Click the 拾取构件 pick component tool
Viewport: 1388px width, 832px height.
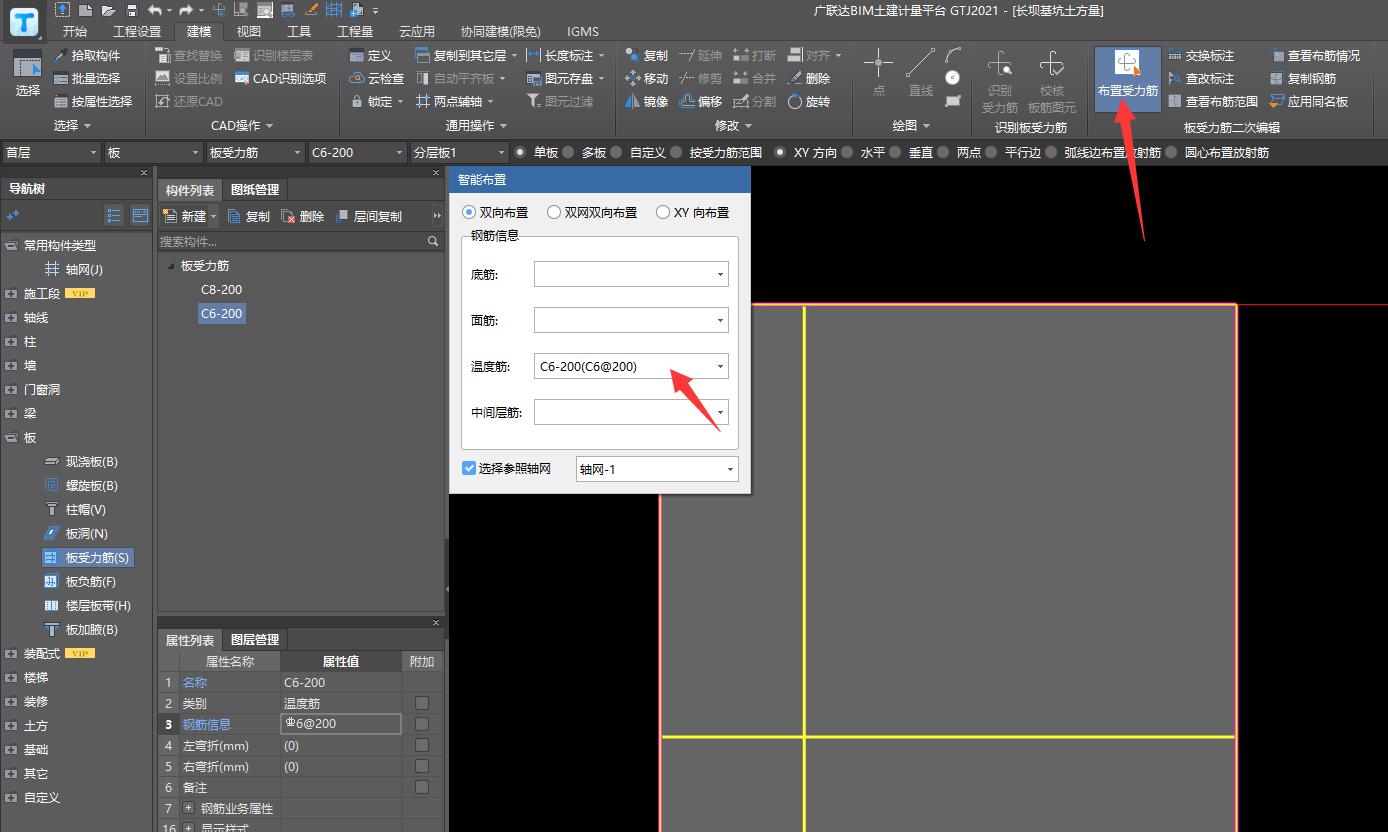coord(87,56)
